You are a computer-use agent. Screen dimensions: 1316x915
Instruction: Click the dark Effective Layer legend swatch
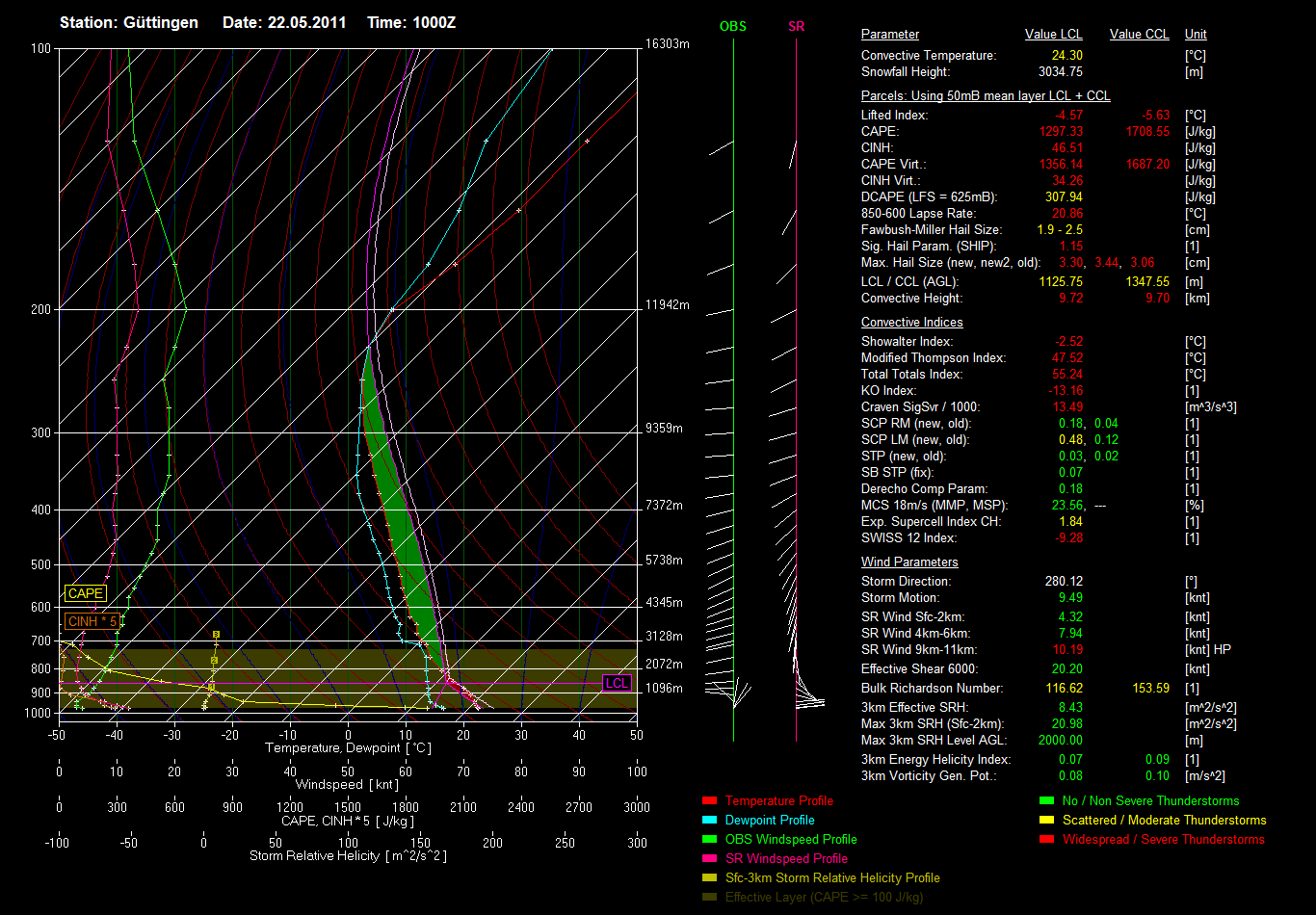(710, 898)
